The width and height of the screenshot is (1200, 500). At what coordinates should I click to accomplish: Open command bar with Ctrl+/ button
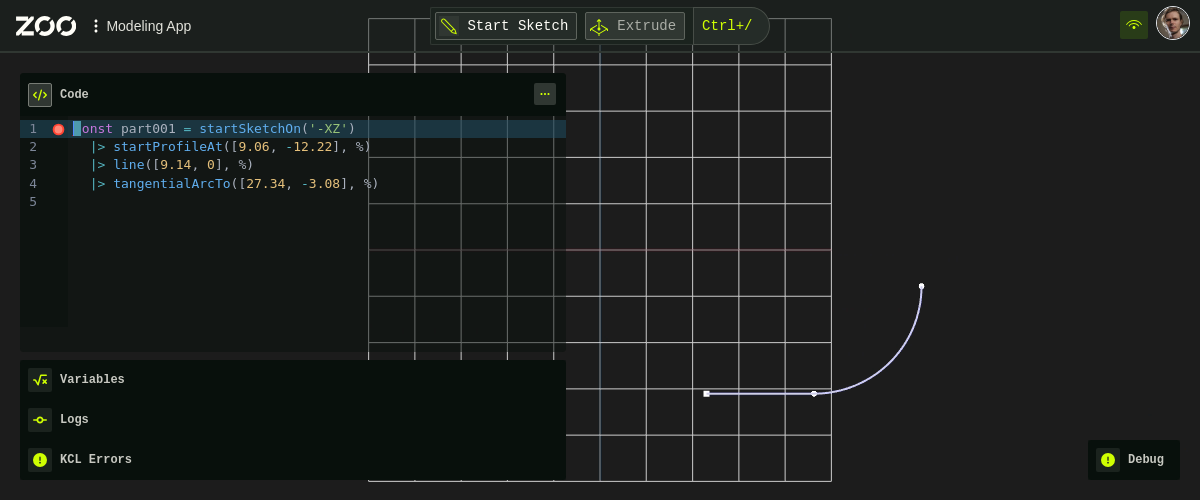pyautogui.click(x=727, y=26)
